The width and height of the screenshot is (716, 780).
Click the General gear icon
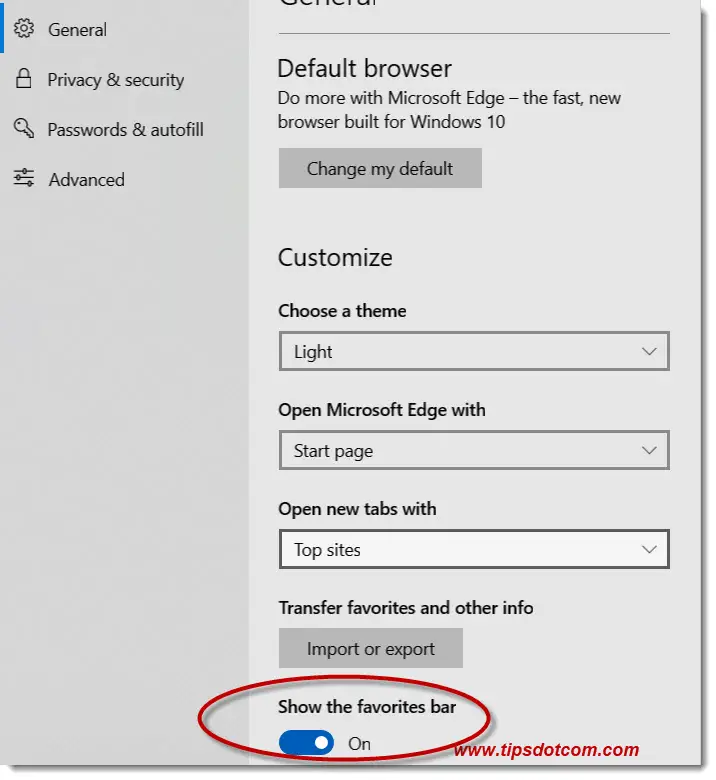point(24,28)
